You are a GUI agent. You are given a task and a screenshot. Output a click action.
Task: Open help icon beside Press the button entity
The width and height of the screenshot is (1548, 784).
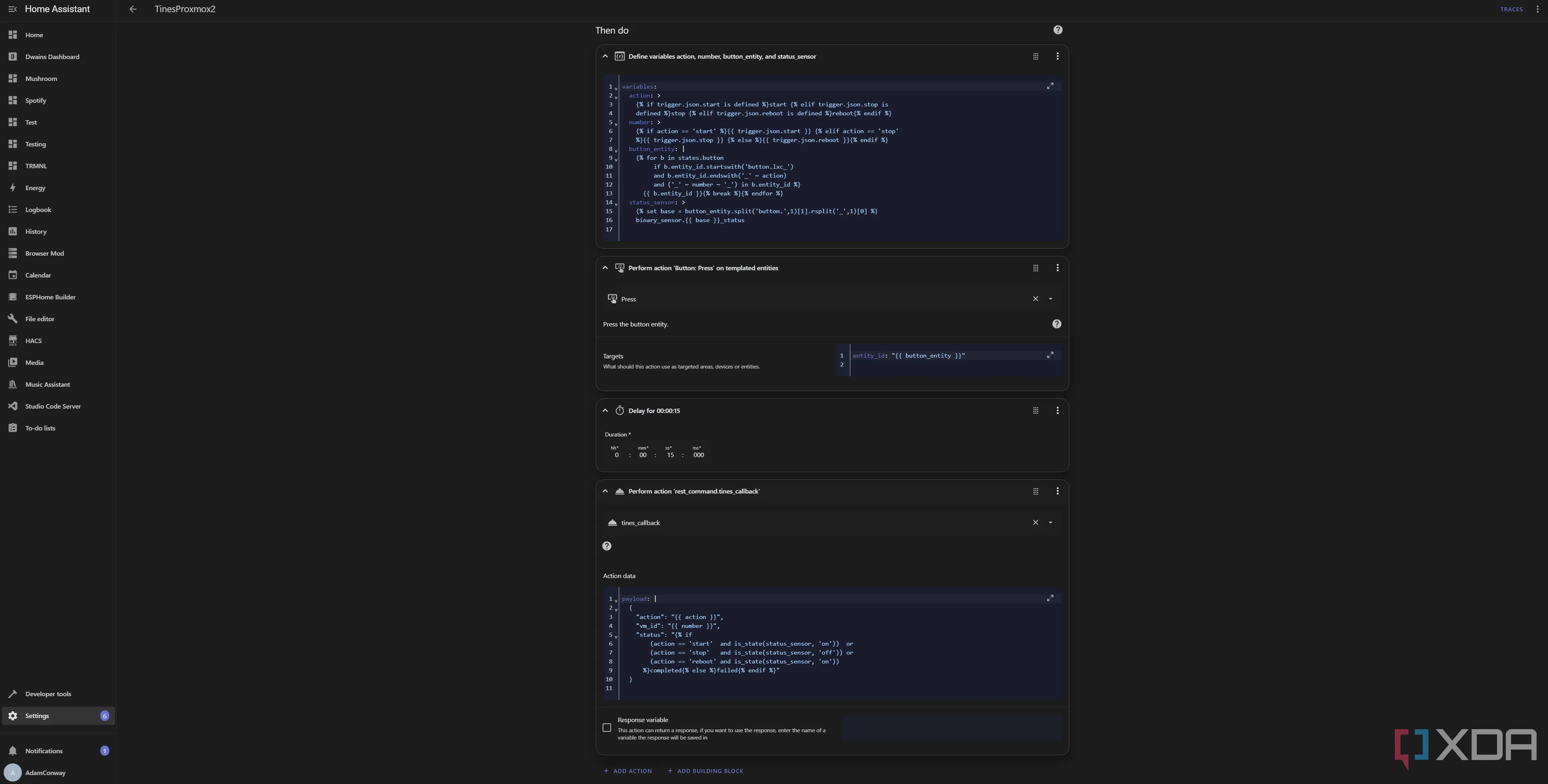pos(1056,324)
